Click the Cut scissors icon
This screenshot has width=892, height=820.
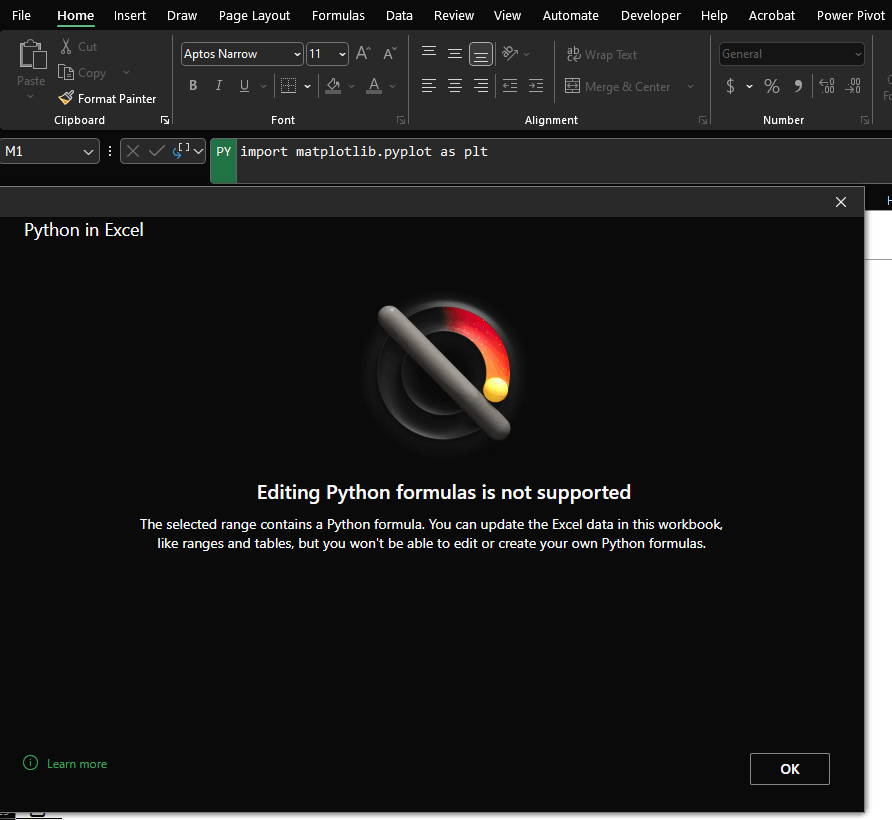(x=66, y=46)
